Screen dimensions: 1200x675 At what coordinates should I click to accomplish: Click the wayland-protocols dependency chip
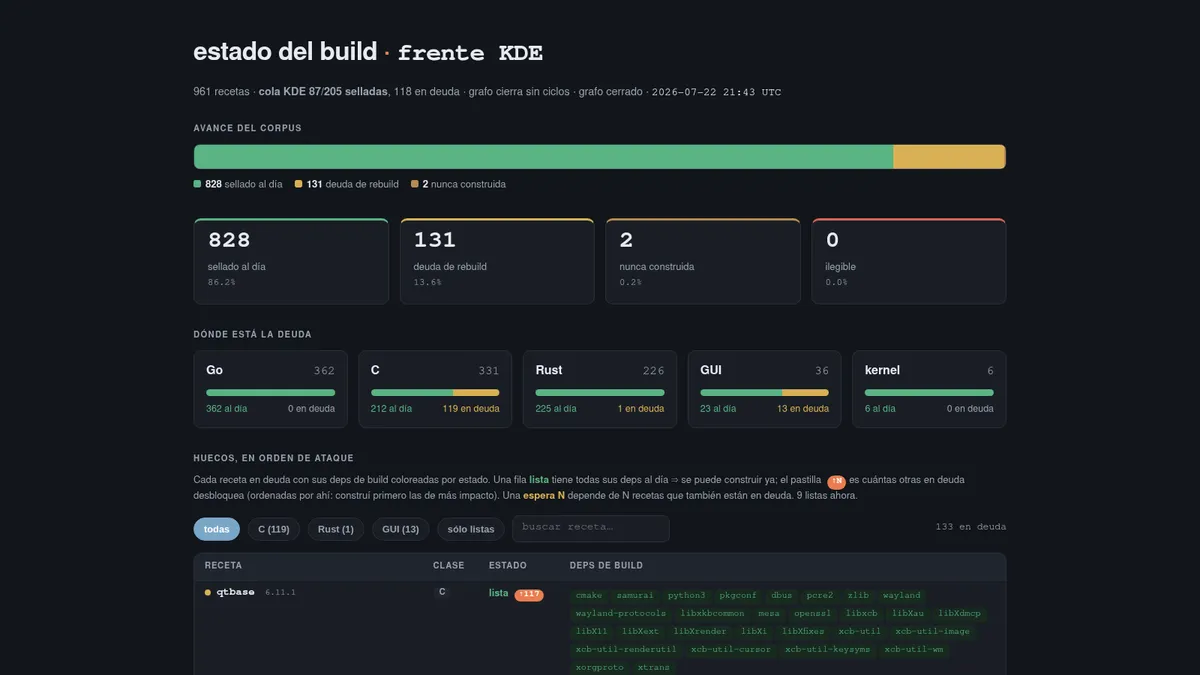click(x=621, y=613)
